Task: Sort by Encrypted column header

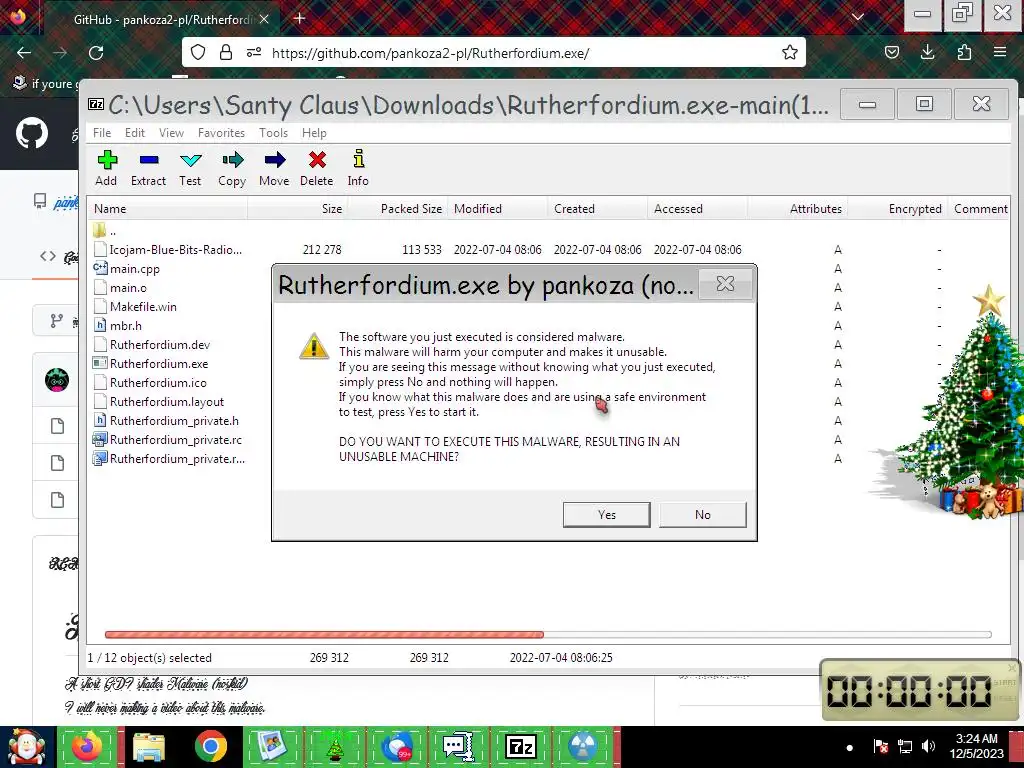Action: tap(897, 209)
